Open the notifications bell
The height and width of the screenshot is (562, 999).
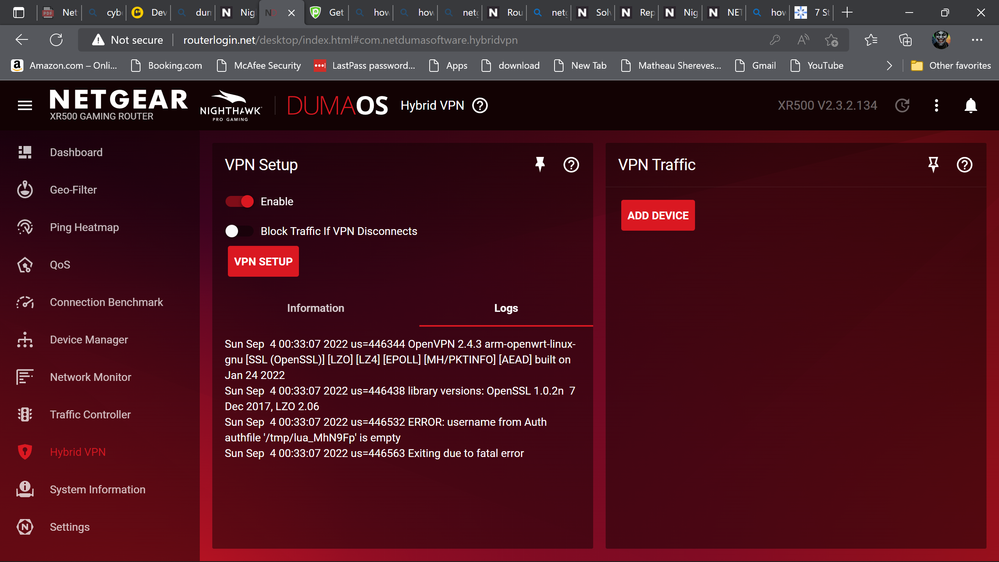[970, 106]
